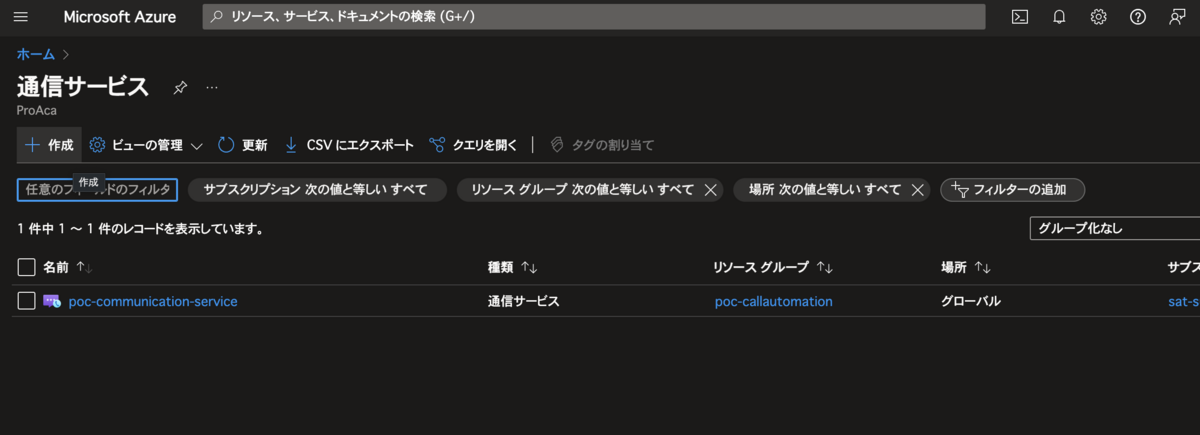The width and height of the screenshot is (1200, 435).
Task: Open the 場所 filter pill
Action: 824,190
